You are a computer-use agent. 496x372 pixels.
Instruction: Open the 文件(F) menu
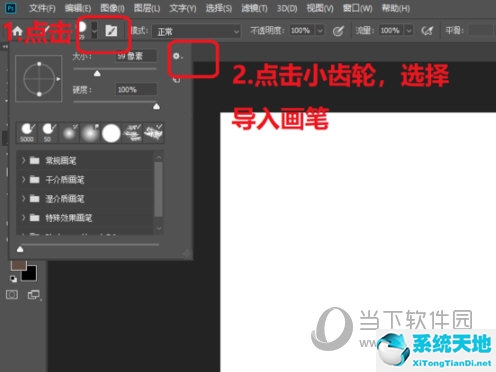(x=42, y=8)
